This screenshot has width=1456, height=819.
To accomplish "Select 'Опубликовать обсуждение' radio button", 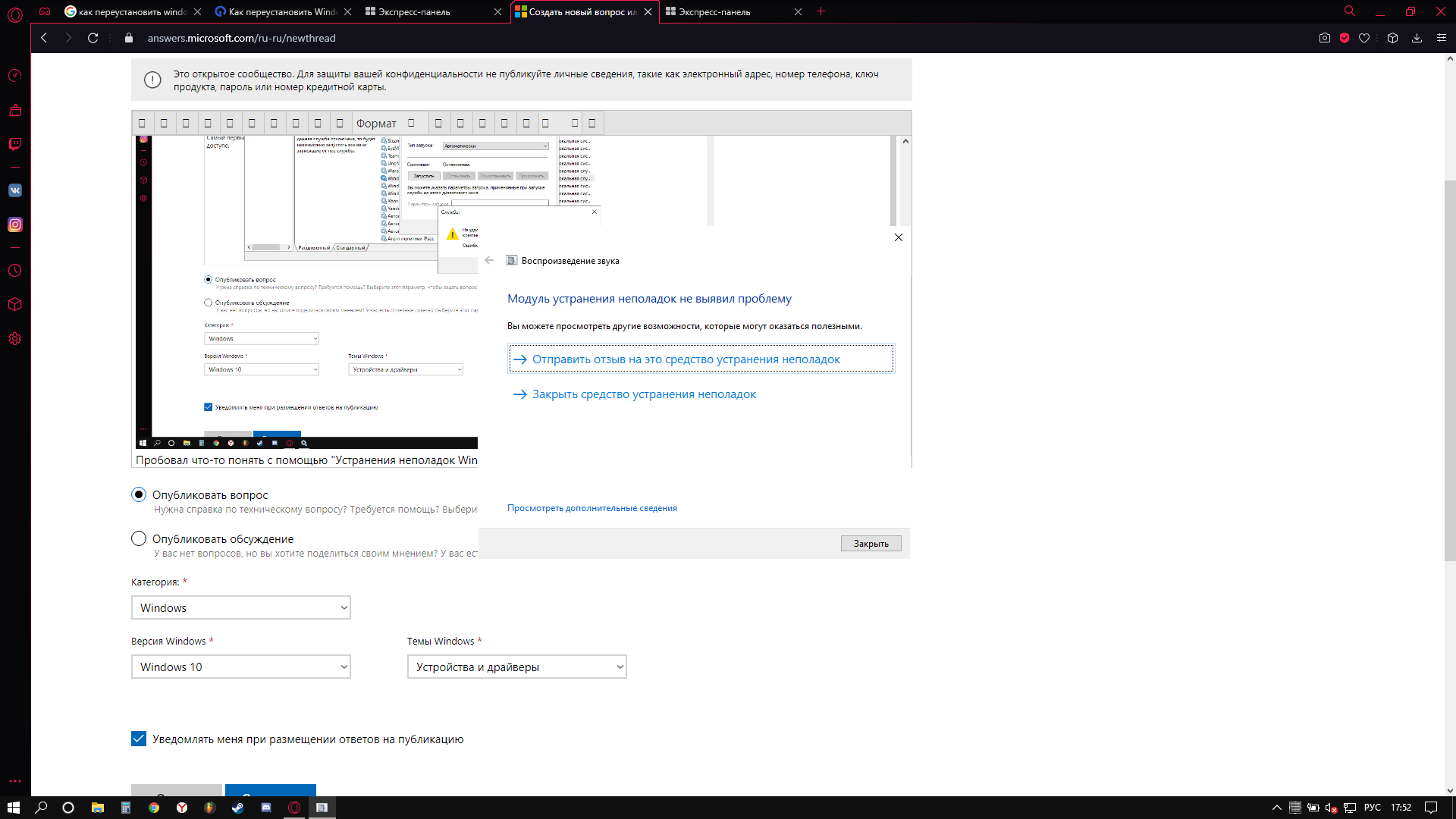I will [x=139, y=538].
